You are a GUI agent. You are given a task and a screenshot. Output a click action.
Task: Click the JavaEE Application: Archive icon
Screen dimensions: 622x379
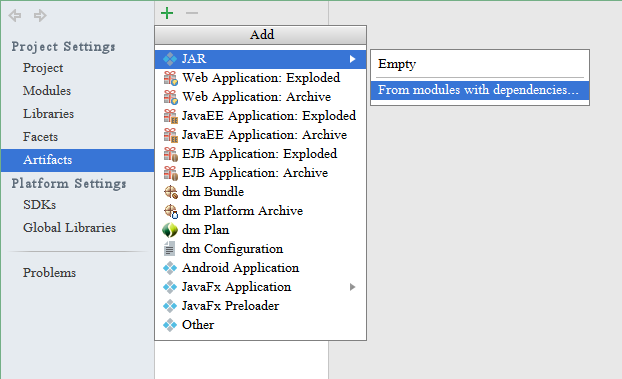tap(171, 135)
